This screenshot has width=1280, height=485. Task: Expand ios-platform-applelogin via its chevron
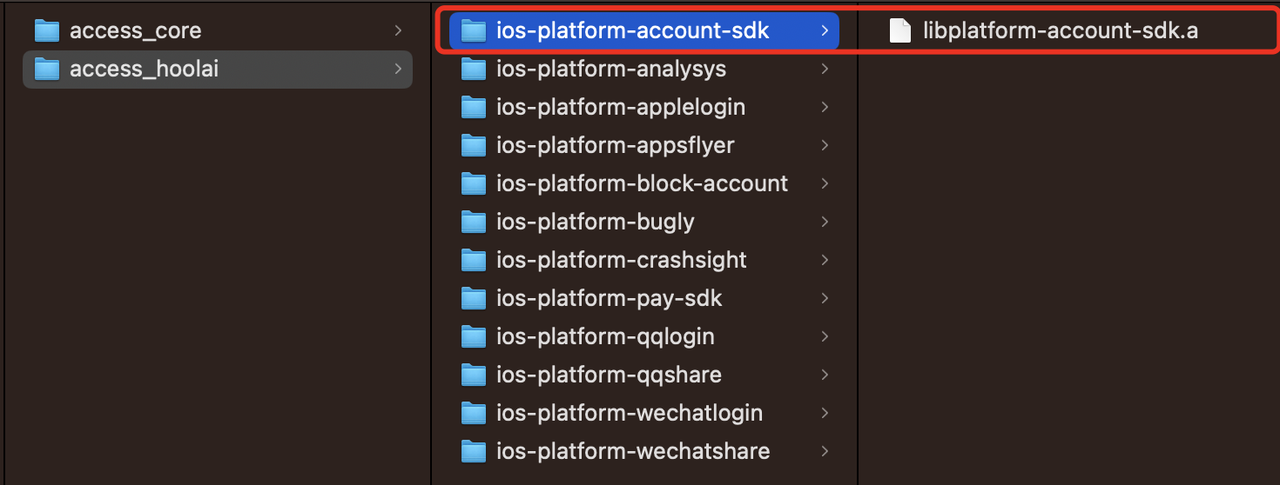824,107
